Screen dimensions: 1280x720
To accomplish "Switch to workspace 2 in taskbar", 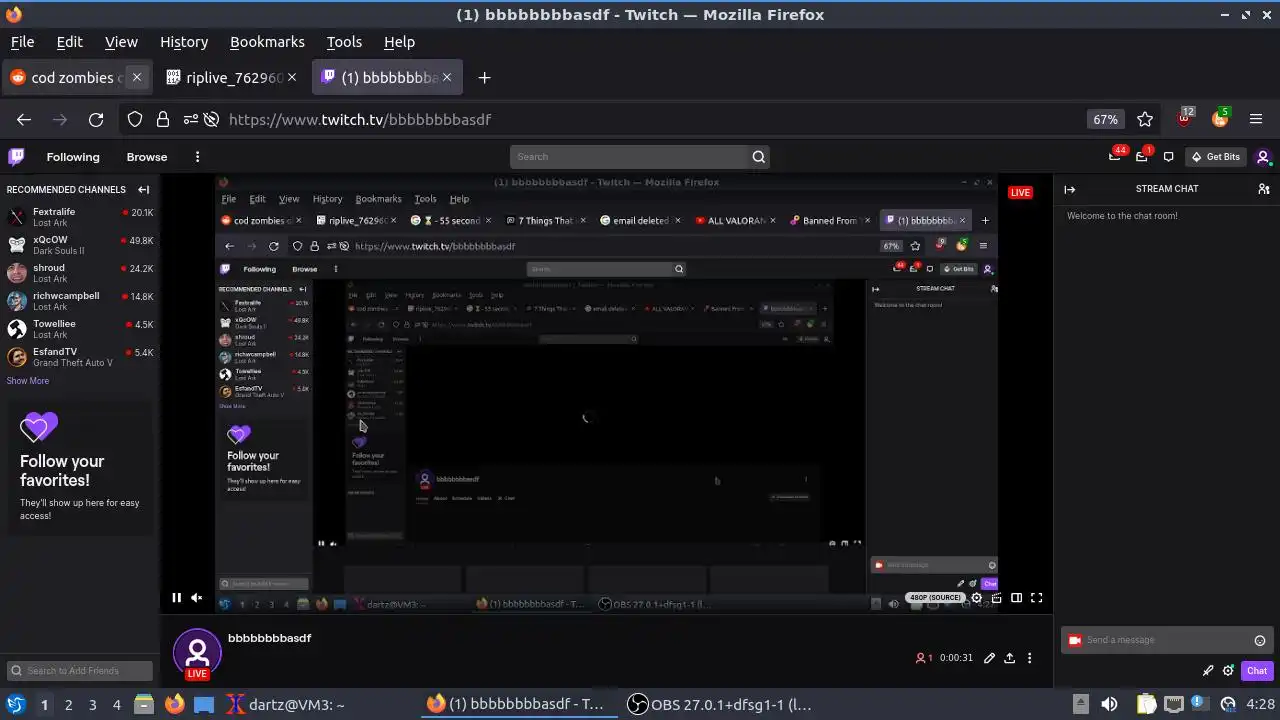I will pos(68,705).
